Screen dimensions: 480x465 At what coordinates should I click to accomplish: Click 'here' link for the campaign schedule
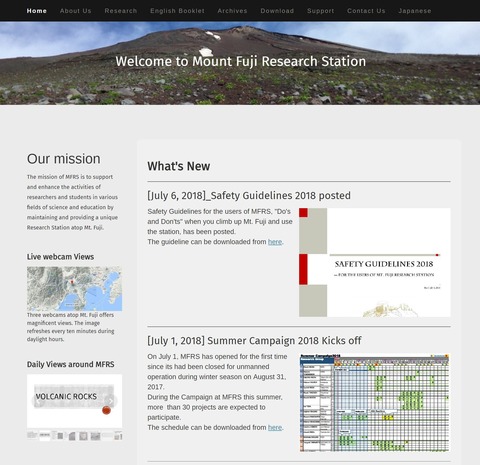click(275, 427)
